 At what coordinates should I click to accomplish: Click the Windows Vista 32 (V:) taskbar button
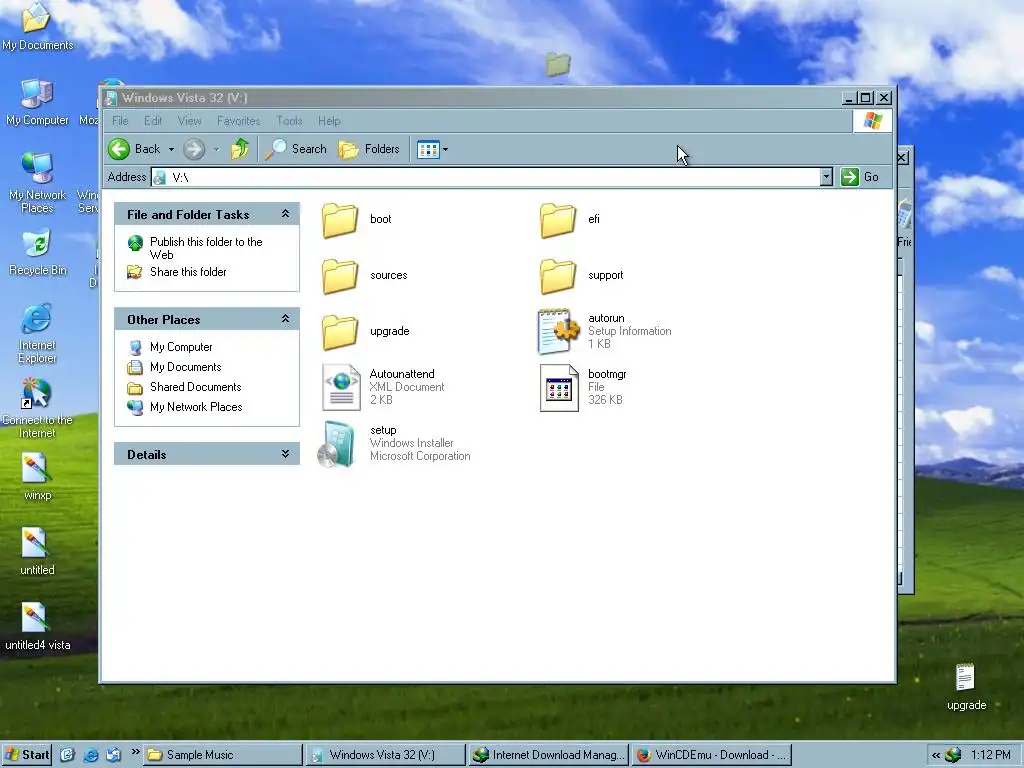[x=385, y=755]
